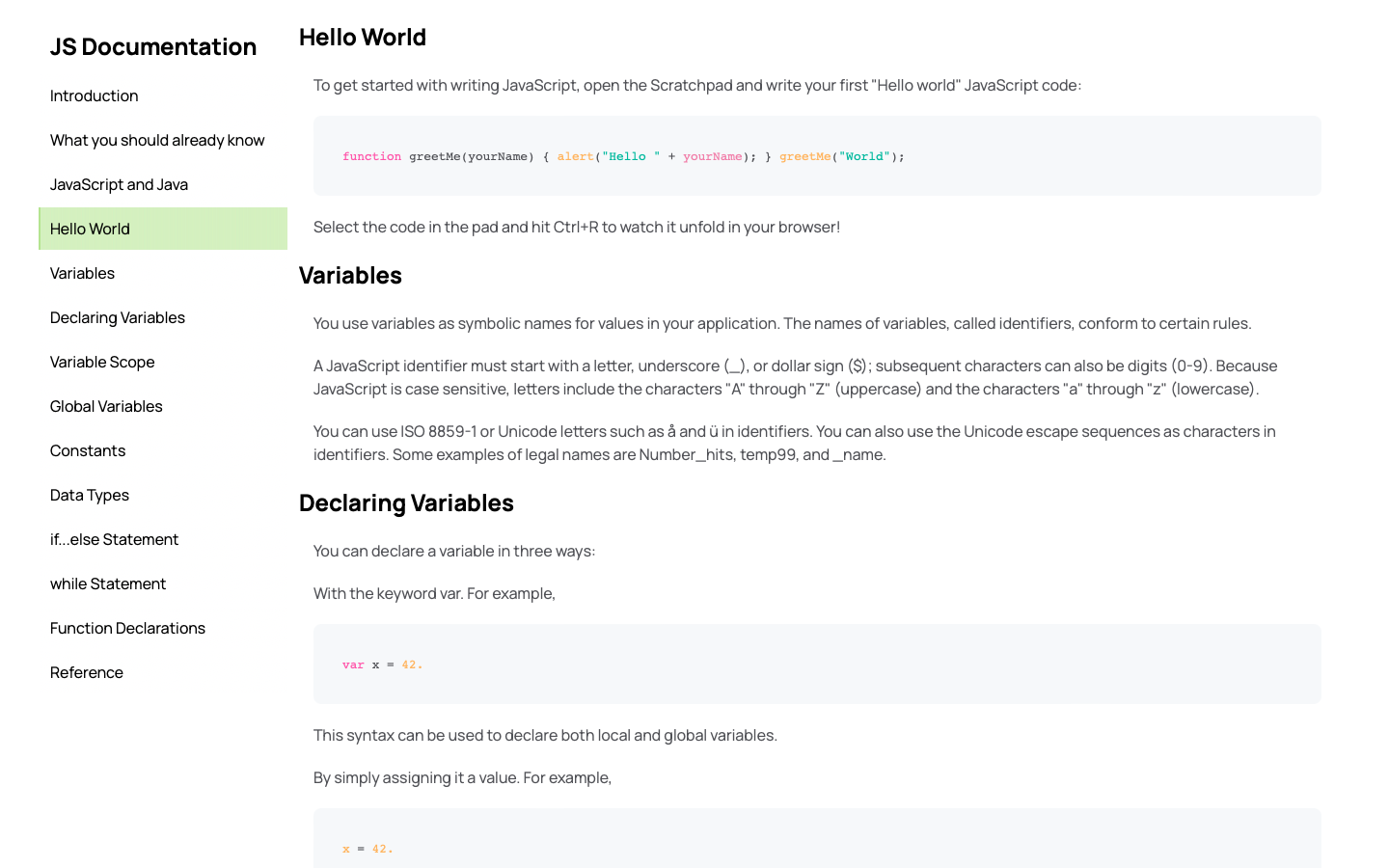Navigate to Variable Scope section
Image resolution: width=1389 pixels, height=868 pixels.
(102, 362)
